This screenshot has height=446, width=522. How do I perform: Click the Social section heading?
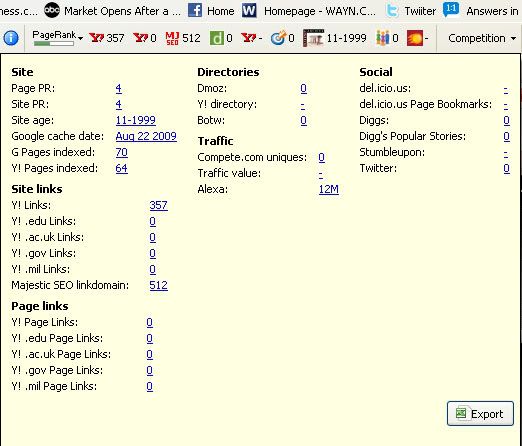pos(376,72)
